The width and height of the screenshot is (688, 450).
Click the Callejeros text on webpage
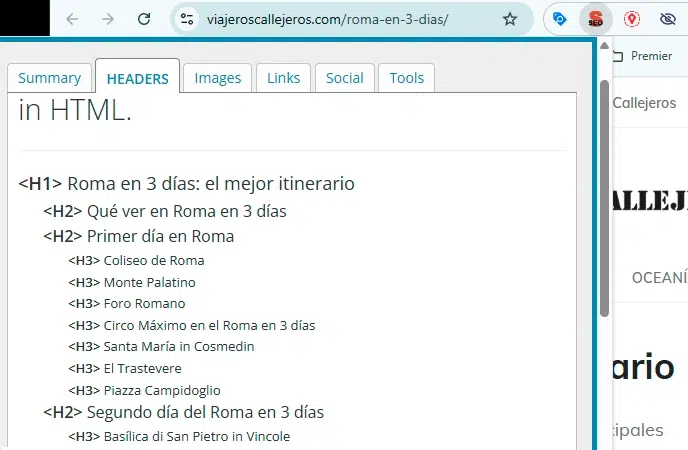644,103
